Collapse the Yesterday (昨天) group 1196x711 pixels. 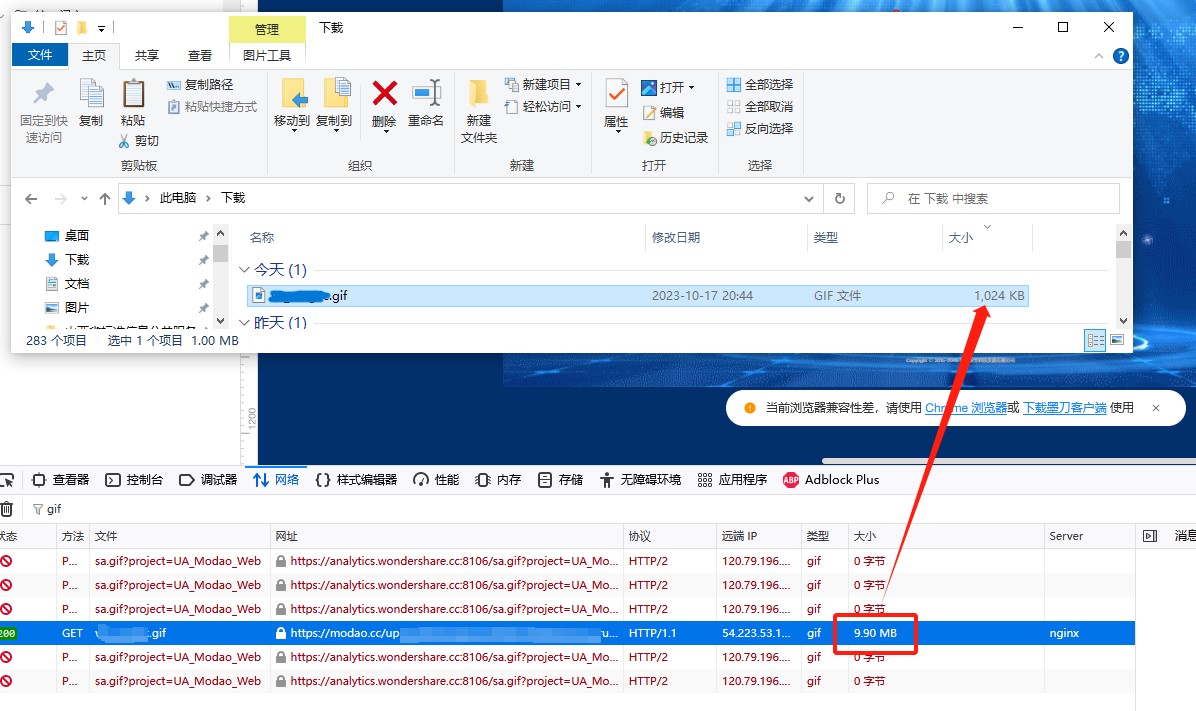[244, 323]
